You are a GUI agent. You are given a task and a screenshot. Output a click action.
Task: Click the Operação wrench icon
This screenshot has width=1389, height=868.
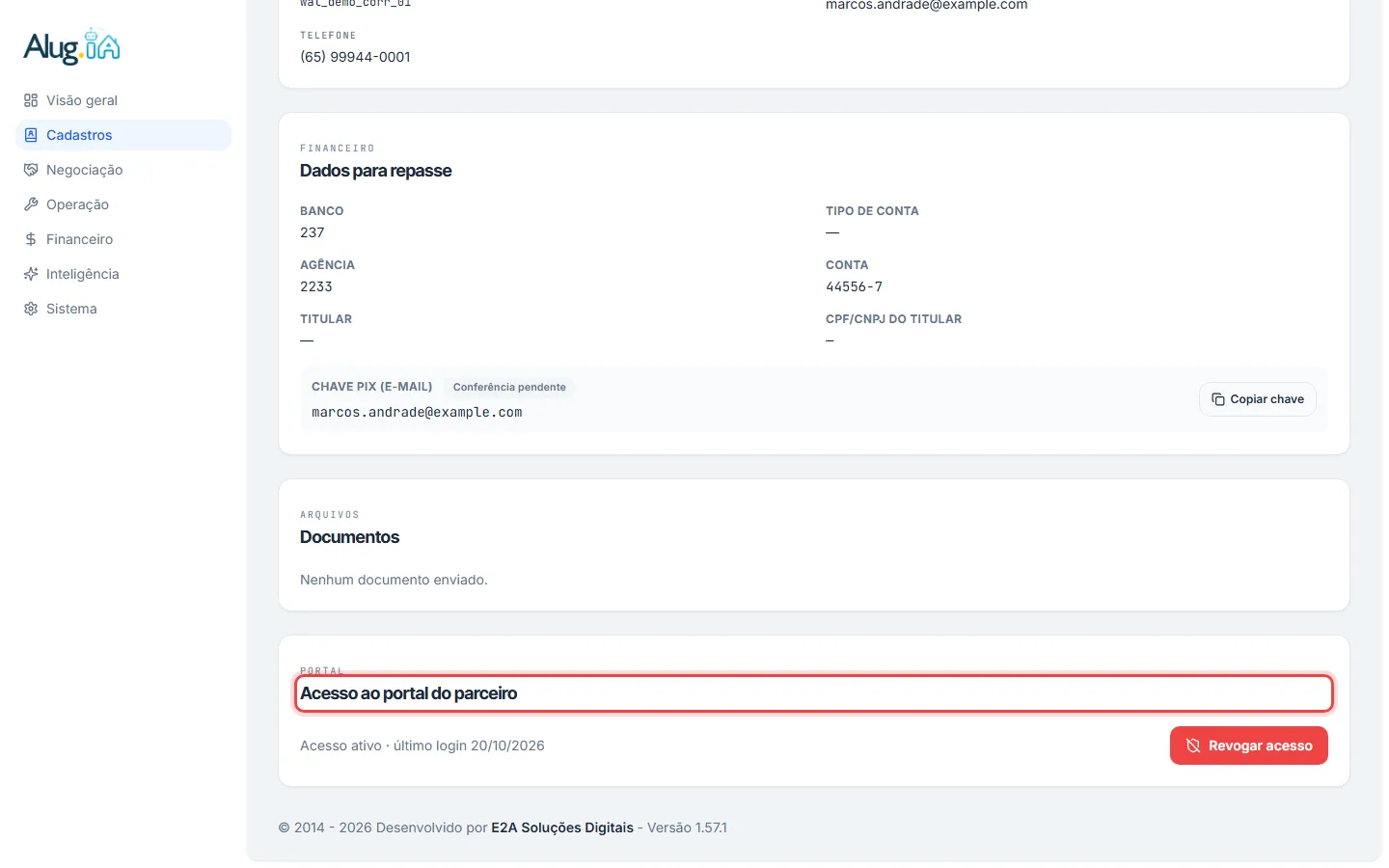(x=31, y=204)
